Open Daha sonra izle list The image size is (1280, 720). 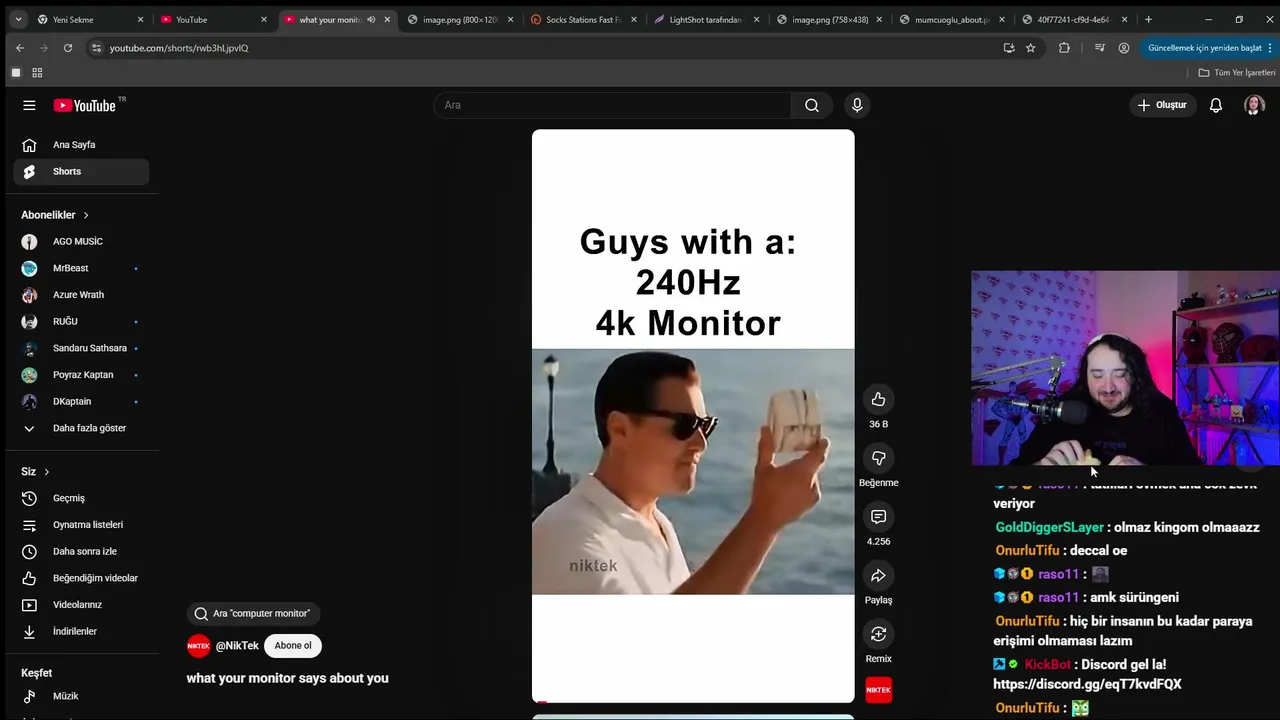(x=81, y=552)
